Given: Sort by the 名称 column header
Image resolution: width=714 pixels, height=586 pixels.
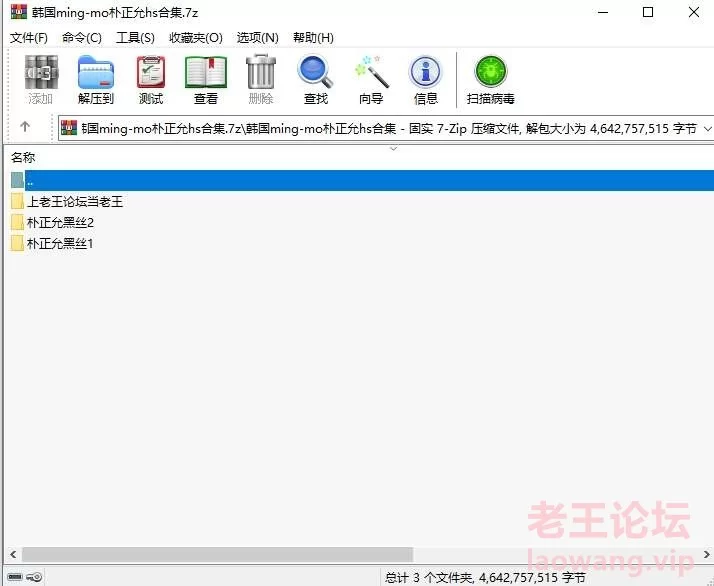Looking at the screenshot, I should tap(23, 158).
